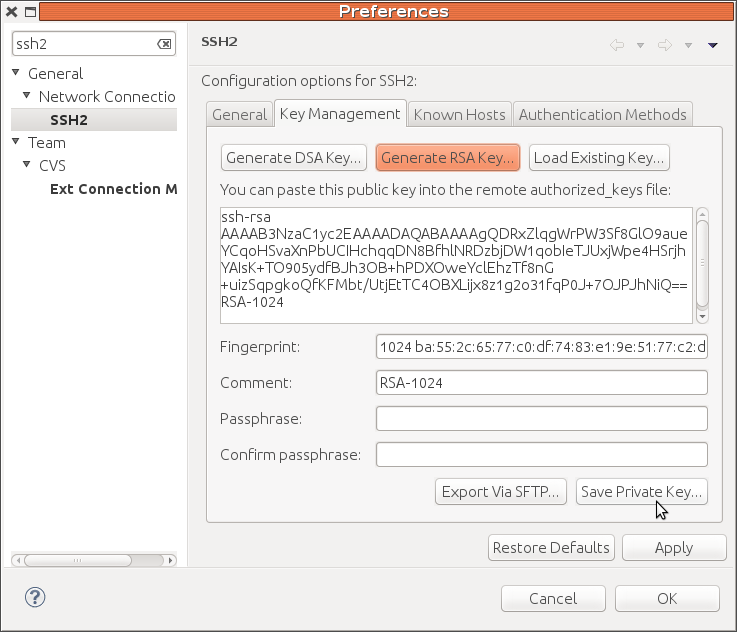This screenshot has width=737, height=632.
Task: Select SSH2 in the preferences tree
Action: [x=69, y=120]
